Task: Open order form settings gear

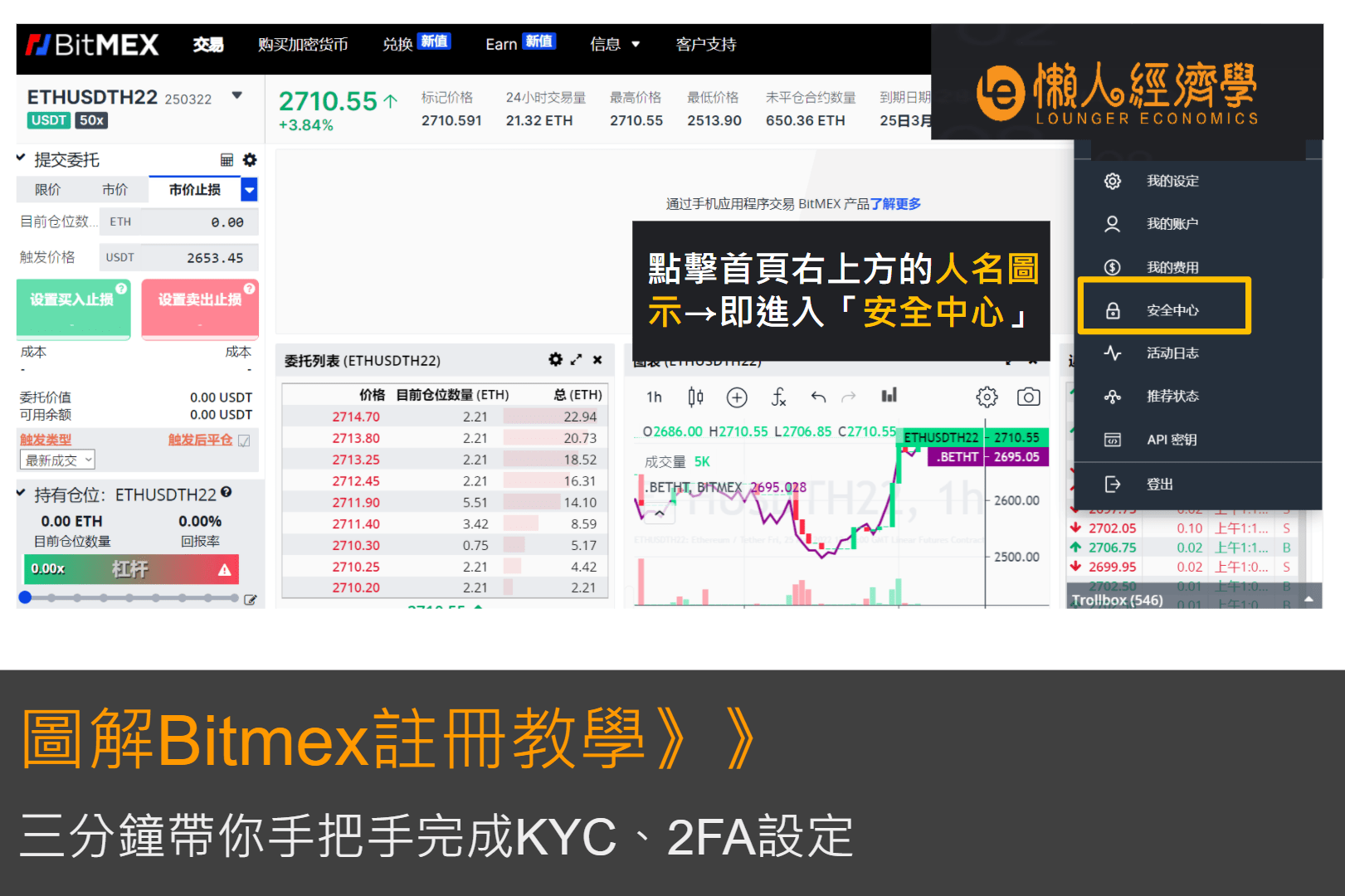Action: 250,160
